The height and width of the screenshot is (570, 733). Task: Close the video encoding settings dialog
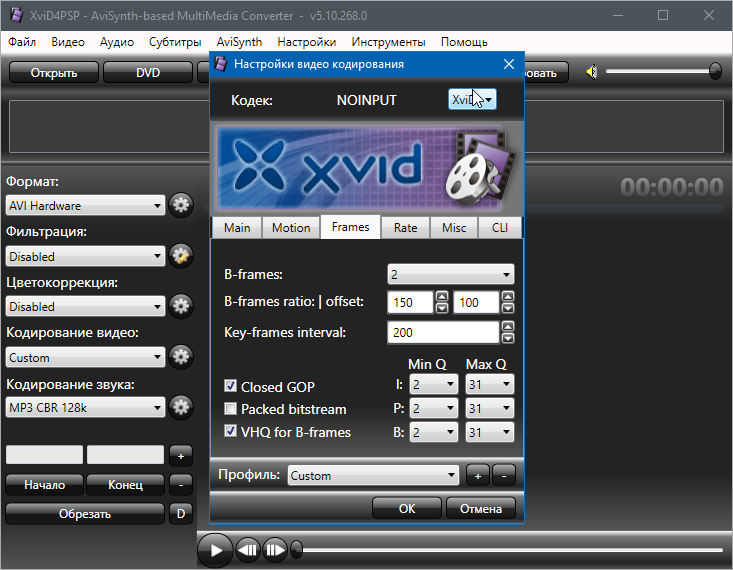point(509,64)
